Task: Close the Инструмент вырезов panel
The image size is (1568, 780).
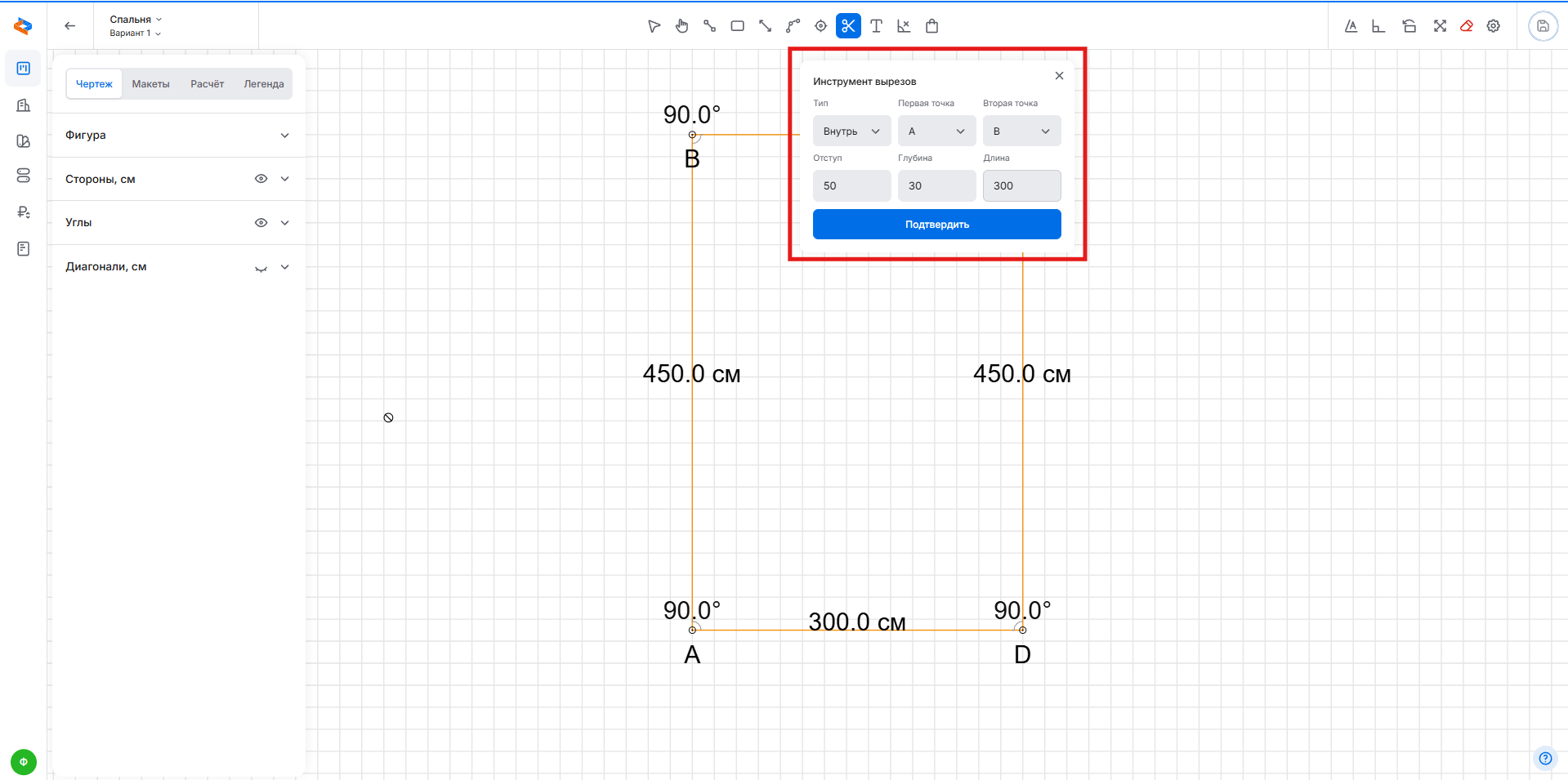Action: pos(1059,76)
